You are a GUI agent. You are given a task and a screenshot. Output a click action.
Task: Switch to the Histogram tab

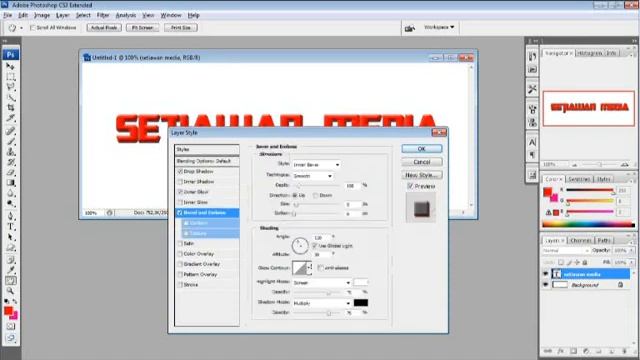(x=589, y=53)
